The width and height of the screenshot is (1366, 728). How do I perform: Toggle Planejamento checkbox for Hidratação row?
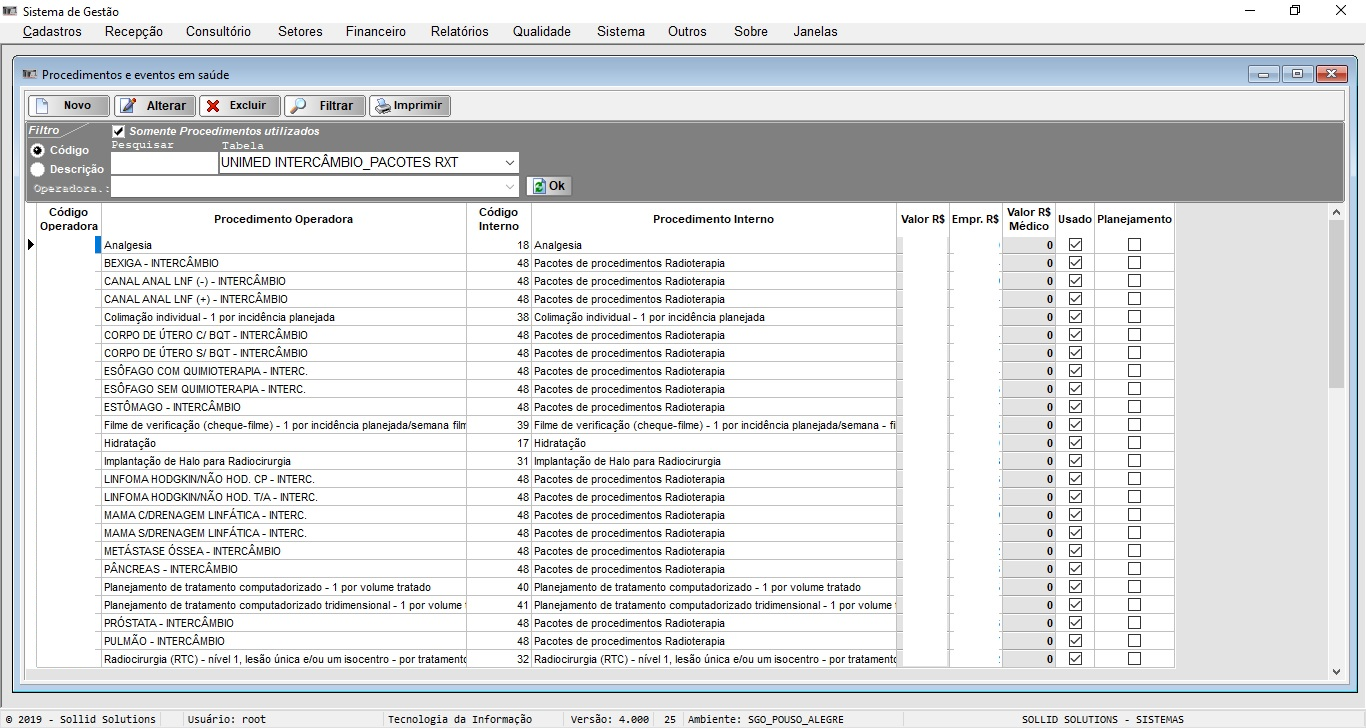click(1134, 443)
